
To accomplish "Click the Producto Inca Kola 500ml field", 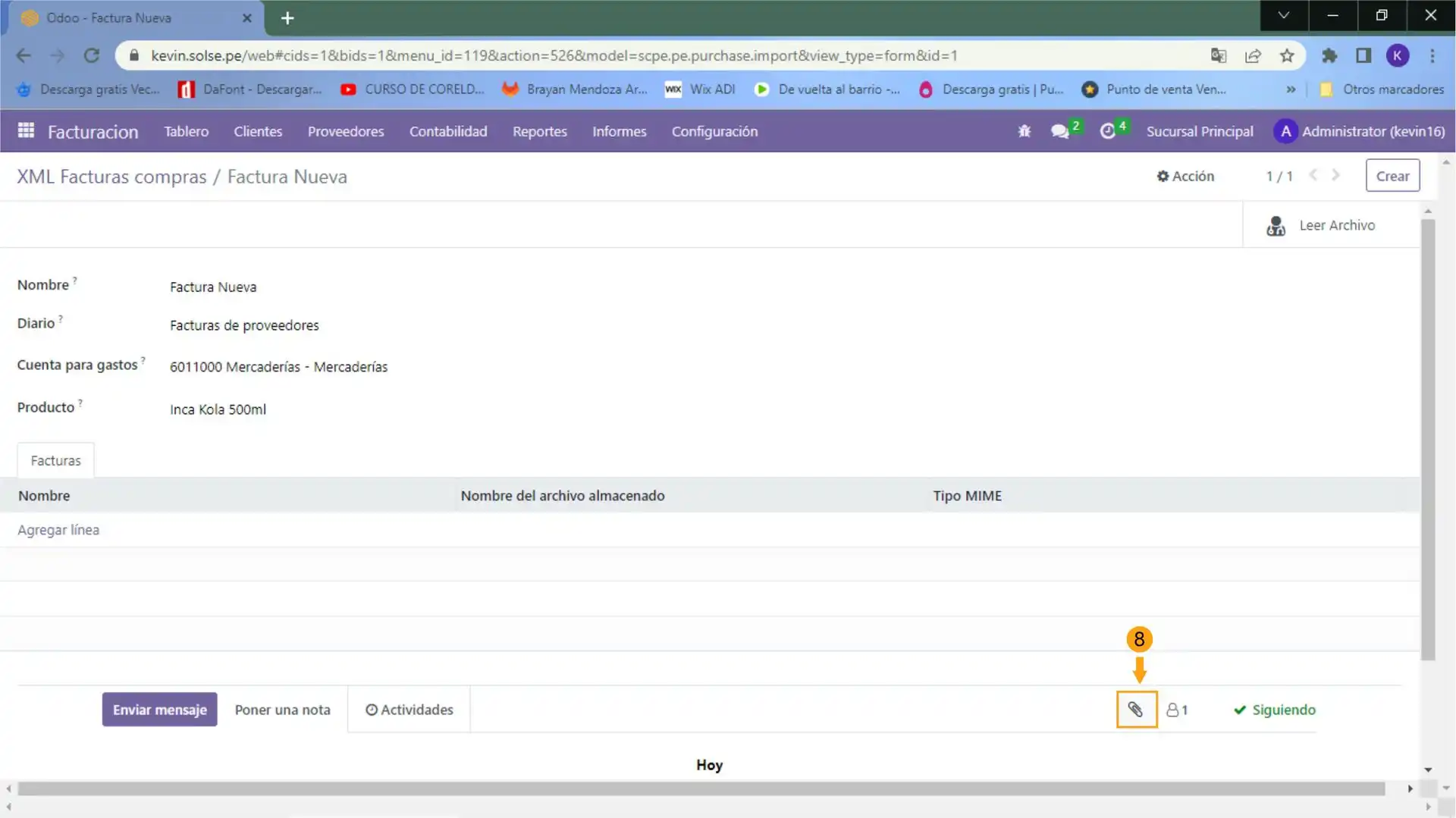I will (218, 409).
